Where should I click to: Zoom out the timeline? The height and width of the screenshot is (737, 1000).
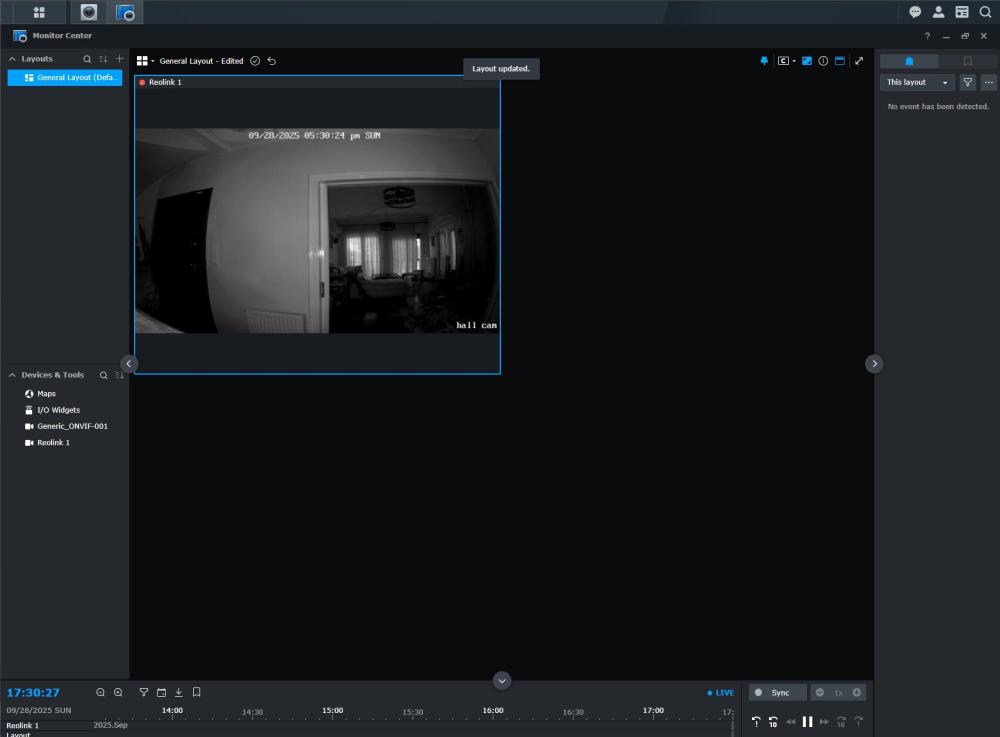pos(100,692)
